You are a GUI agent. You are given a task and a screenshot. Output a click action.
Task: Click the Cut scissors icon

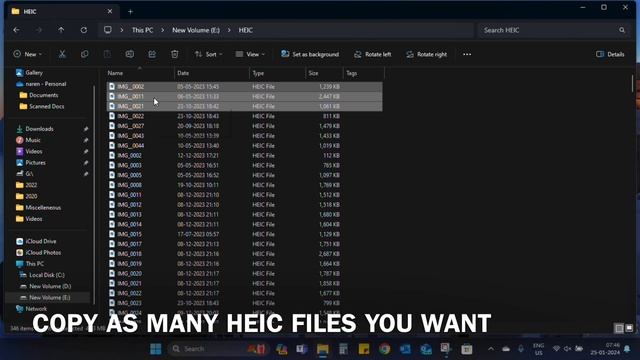(62, 54)
